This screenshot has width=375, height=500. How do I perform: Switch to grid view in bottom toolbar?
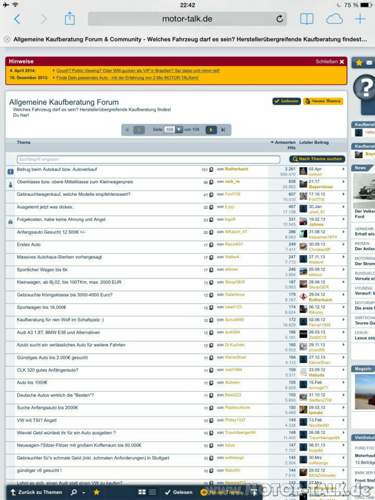(x=142, y=492)
